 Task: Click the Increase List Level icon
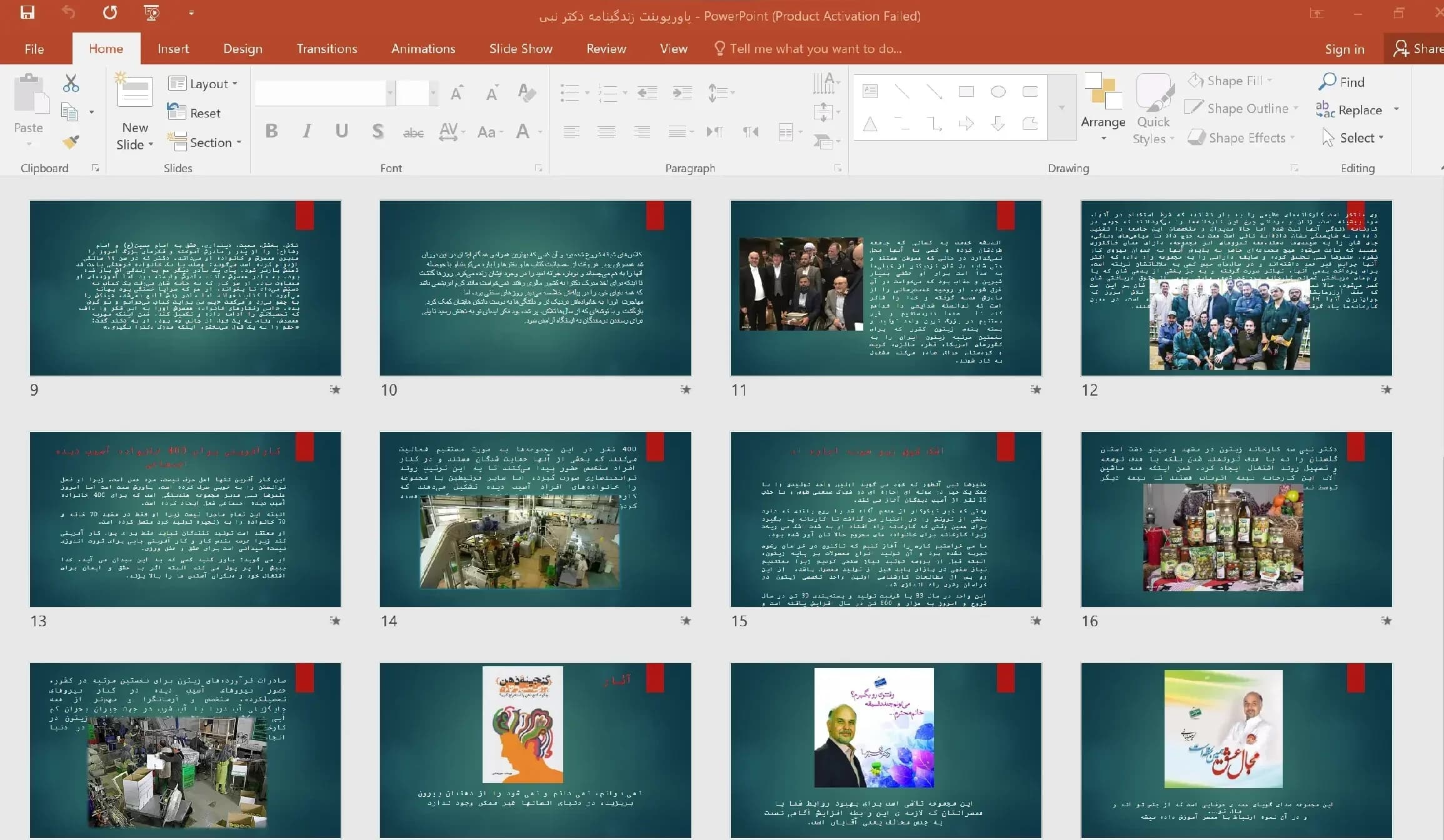682,93
